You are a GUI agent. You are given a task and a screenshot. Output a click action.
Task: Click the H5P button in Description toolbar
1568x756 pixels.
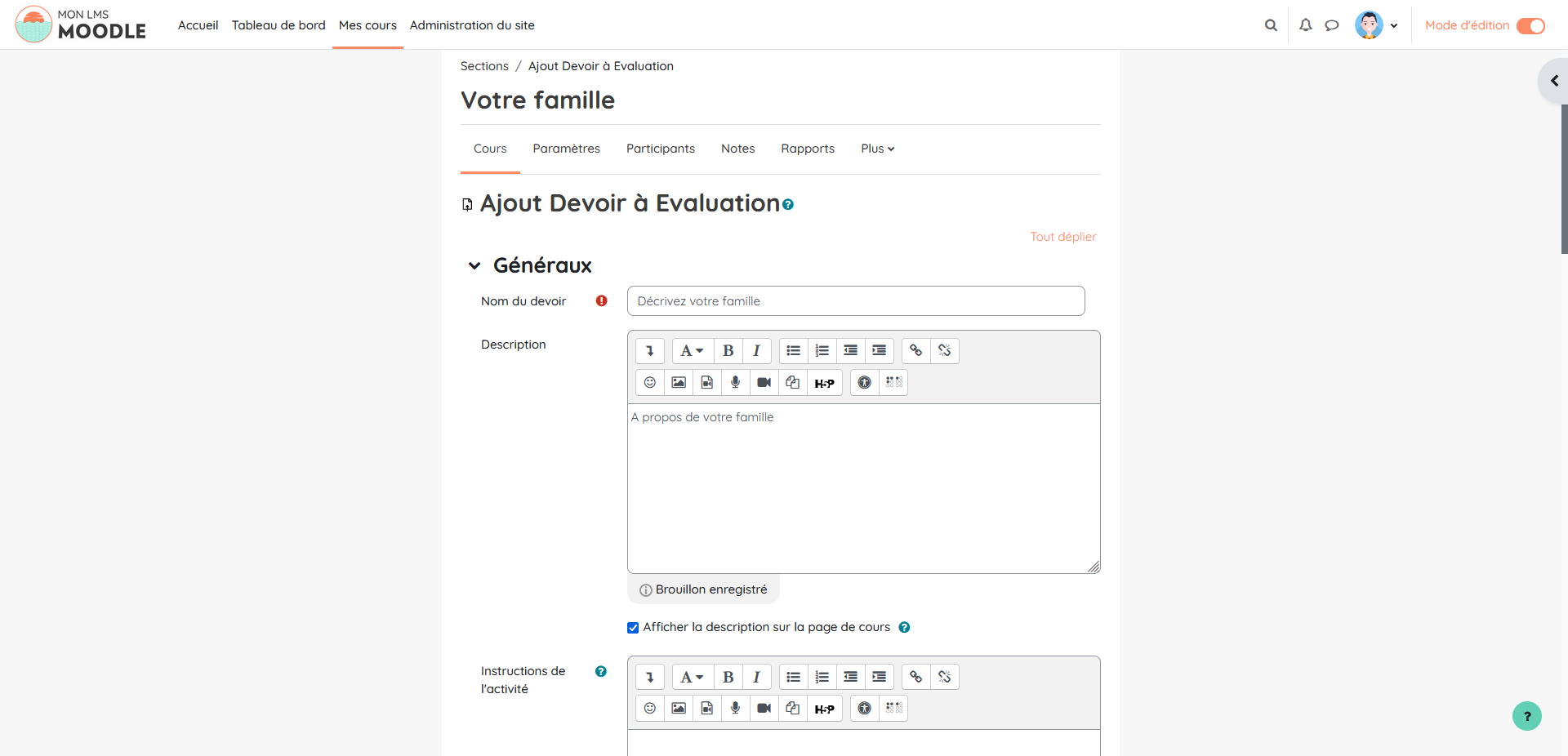click(x=824, y=383)
